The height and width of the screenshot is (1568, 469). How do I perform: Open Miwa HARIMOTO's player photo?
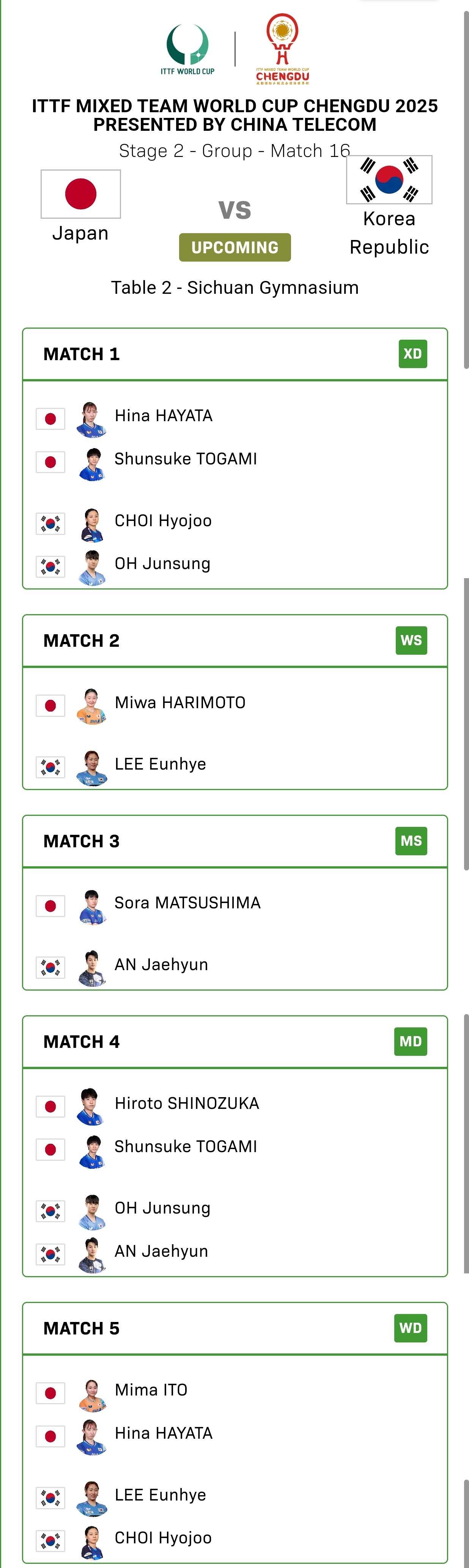pos(91,706)
